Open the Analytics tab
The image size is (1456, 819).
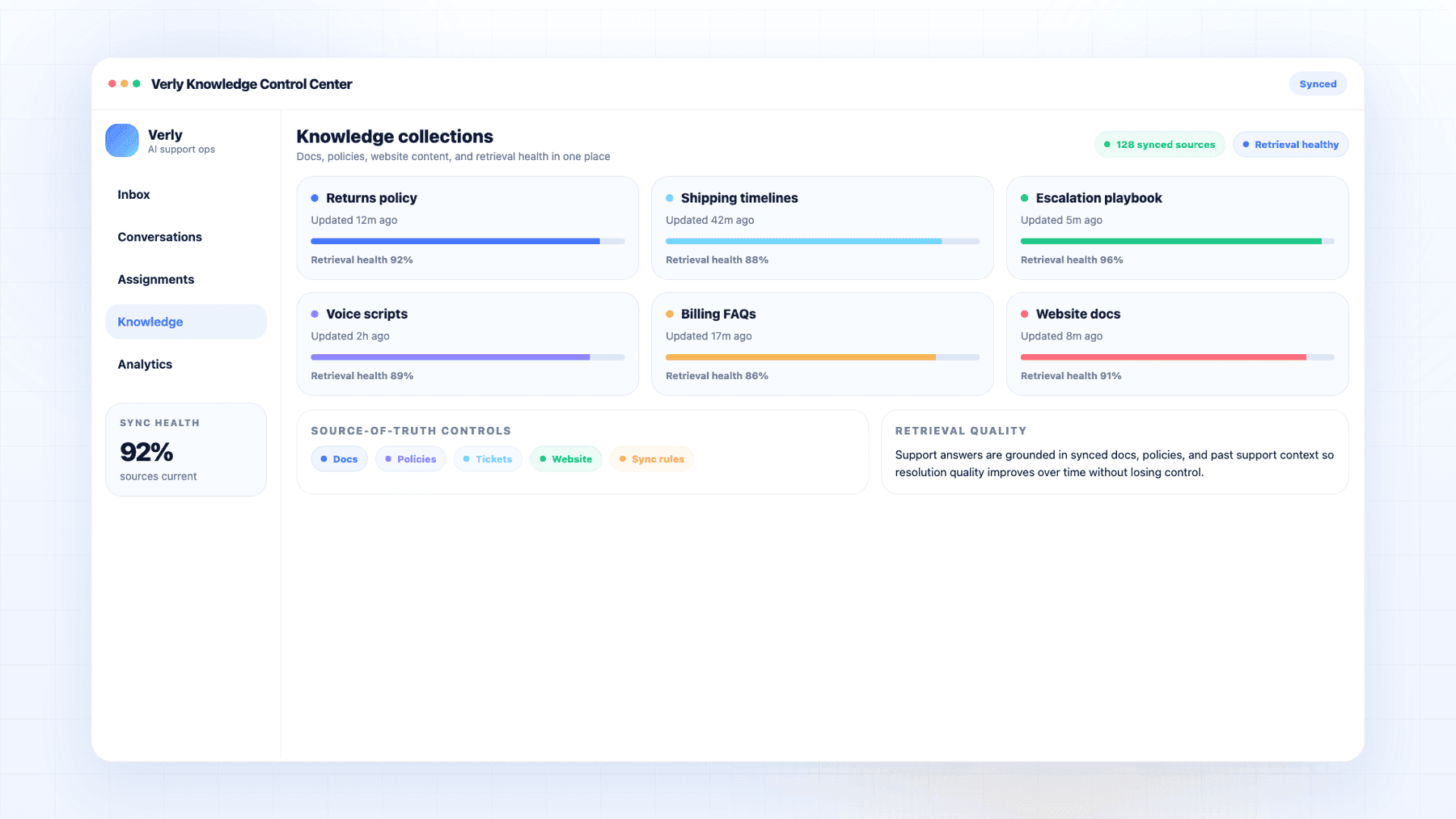[145, 364]
